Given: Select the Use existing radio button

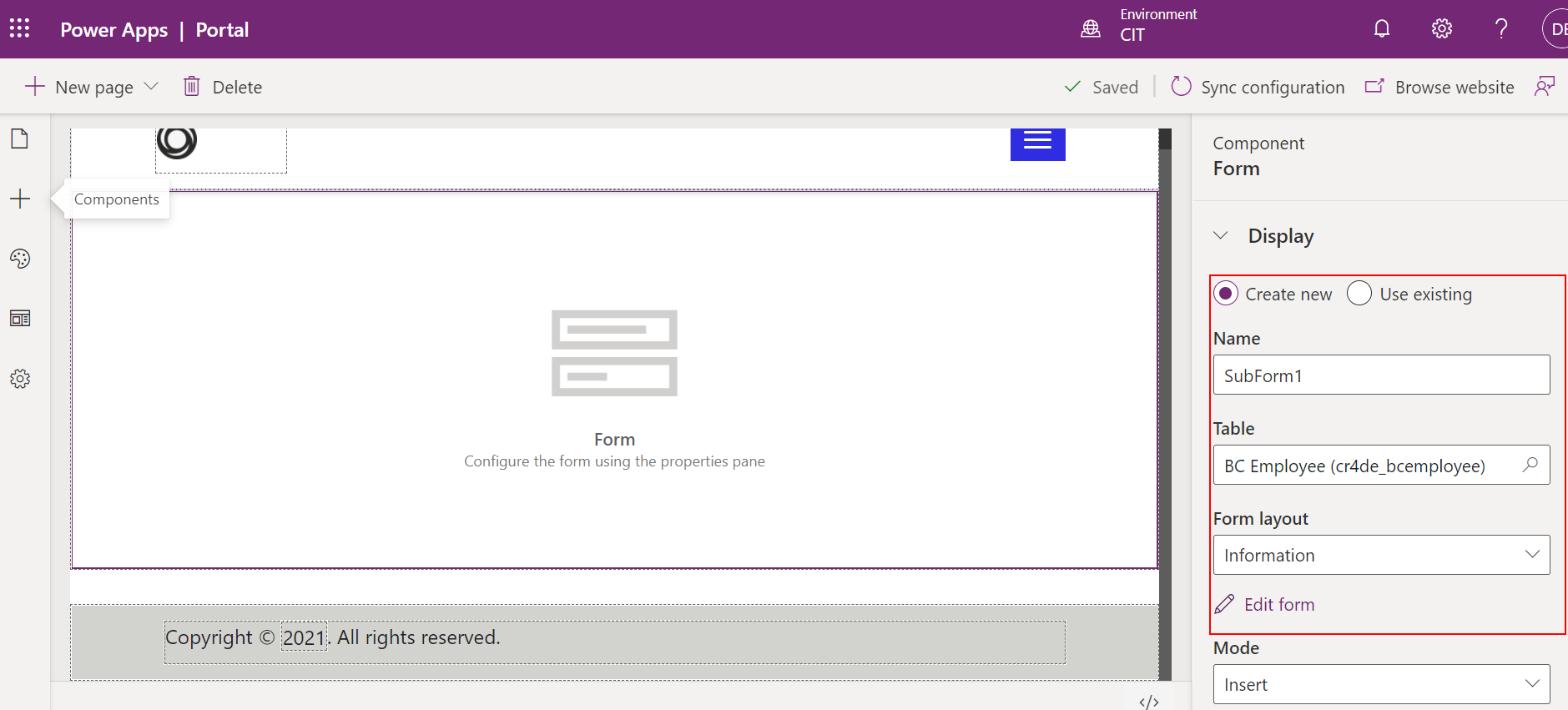Looking at the screenshot, I should pos(1359,294).
